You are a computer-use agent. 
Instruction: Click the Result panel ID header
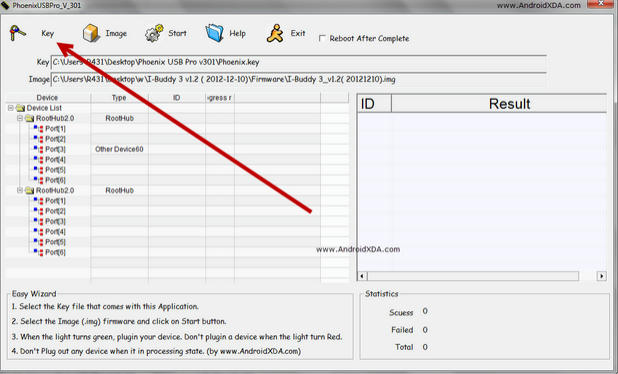(374, 104)
